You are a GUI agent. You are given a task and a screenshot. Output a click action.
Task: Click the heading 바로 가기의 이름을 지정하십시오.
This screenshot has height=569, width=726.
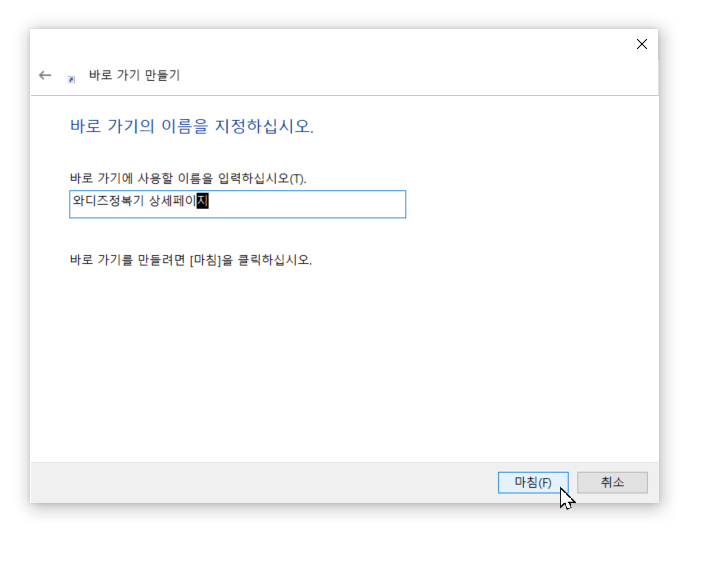click(x=192, y=126)
